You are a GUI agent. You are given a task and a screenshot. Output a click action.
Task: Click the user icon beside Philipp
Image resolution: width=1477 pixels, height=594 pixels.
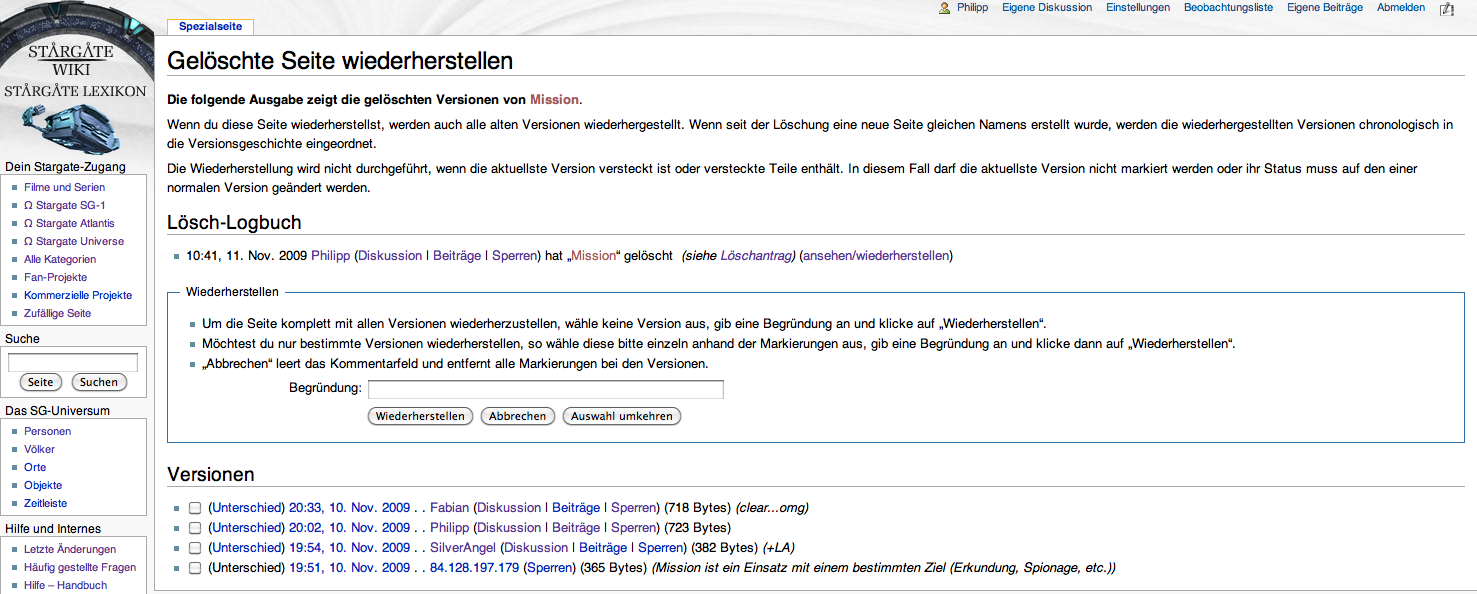(944, 8)
